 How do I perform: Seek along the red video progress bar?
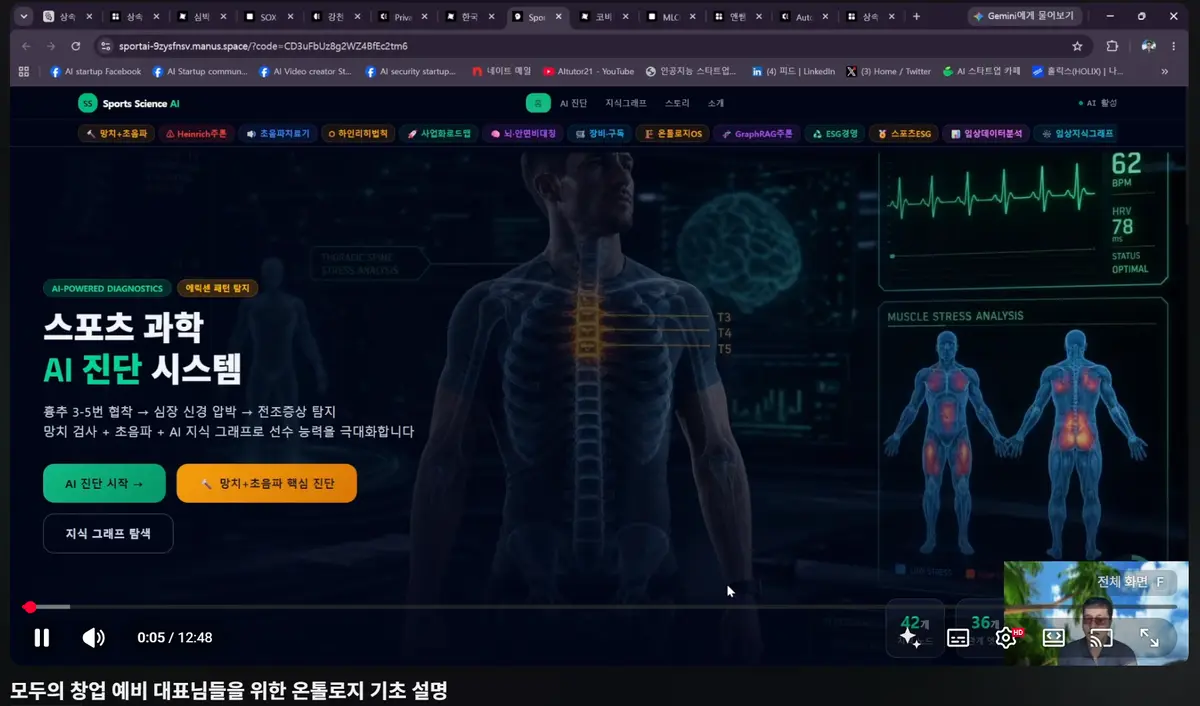[x=600, y=607]
